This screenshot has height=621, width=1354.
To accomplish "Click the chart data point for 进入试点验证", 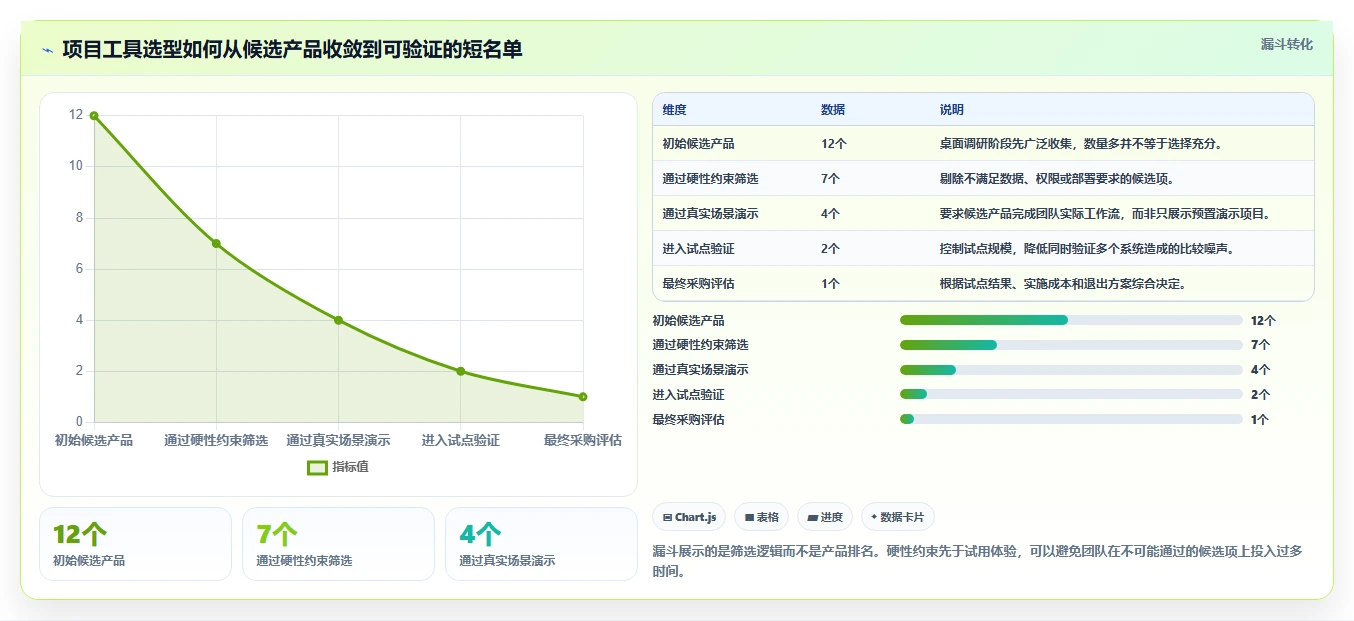I will coord(461,371).
